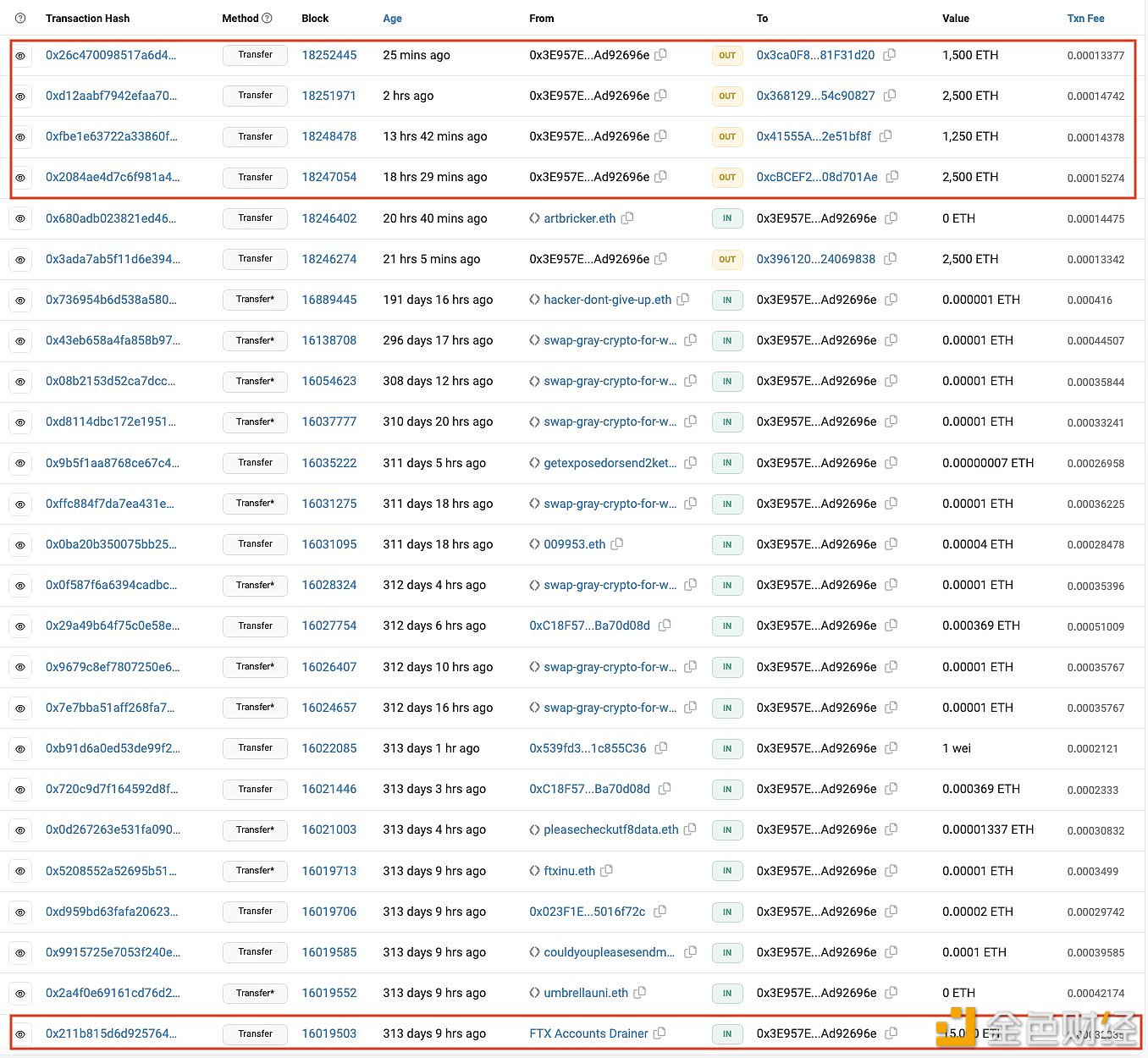Open block 16019503
Image resolution: width=1148 pixels, height=1058 pixels.
point(329,1033)
